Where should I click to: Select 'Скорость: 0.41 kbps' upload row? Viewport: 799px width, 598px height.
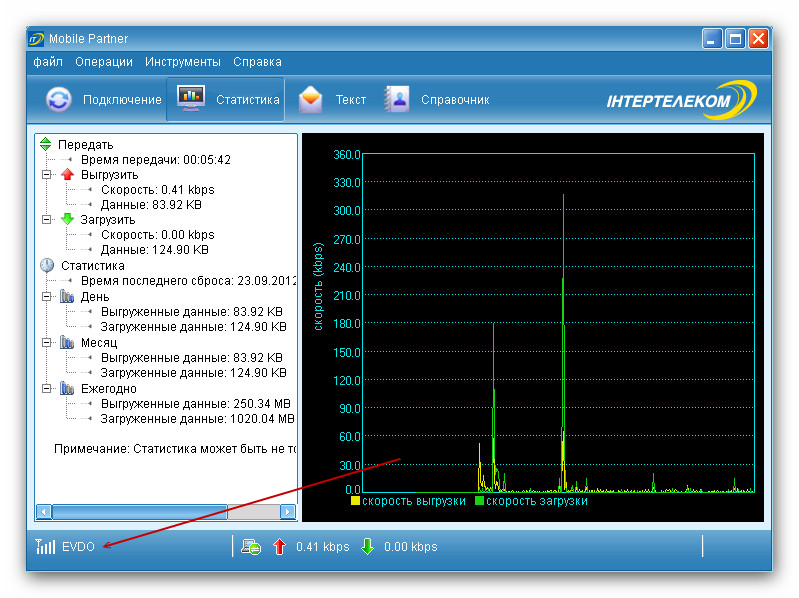pos(157,190)
